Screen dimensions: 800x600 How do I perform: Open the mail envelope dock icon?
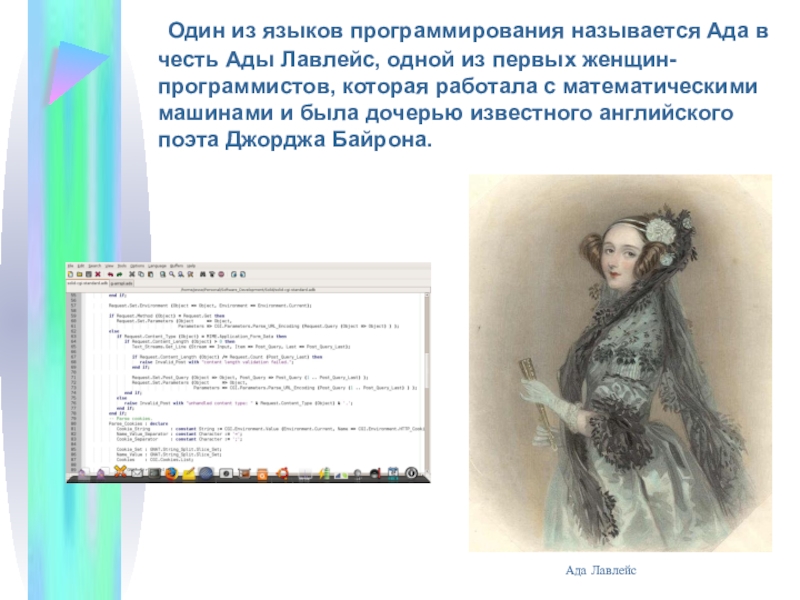137,474
